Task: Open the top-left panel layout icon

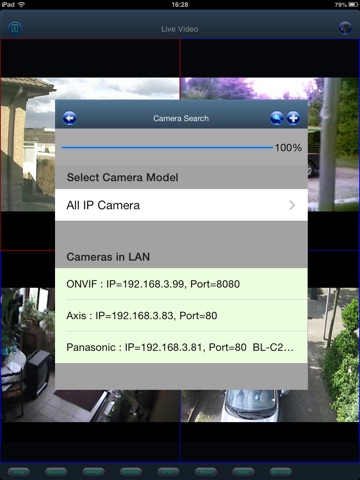Action: pos(14,28)
